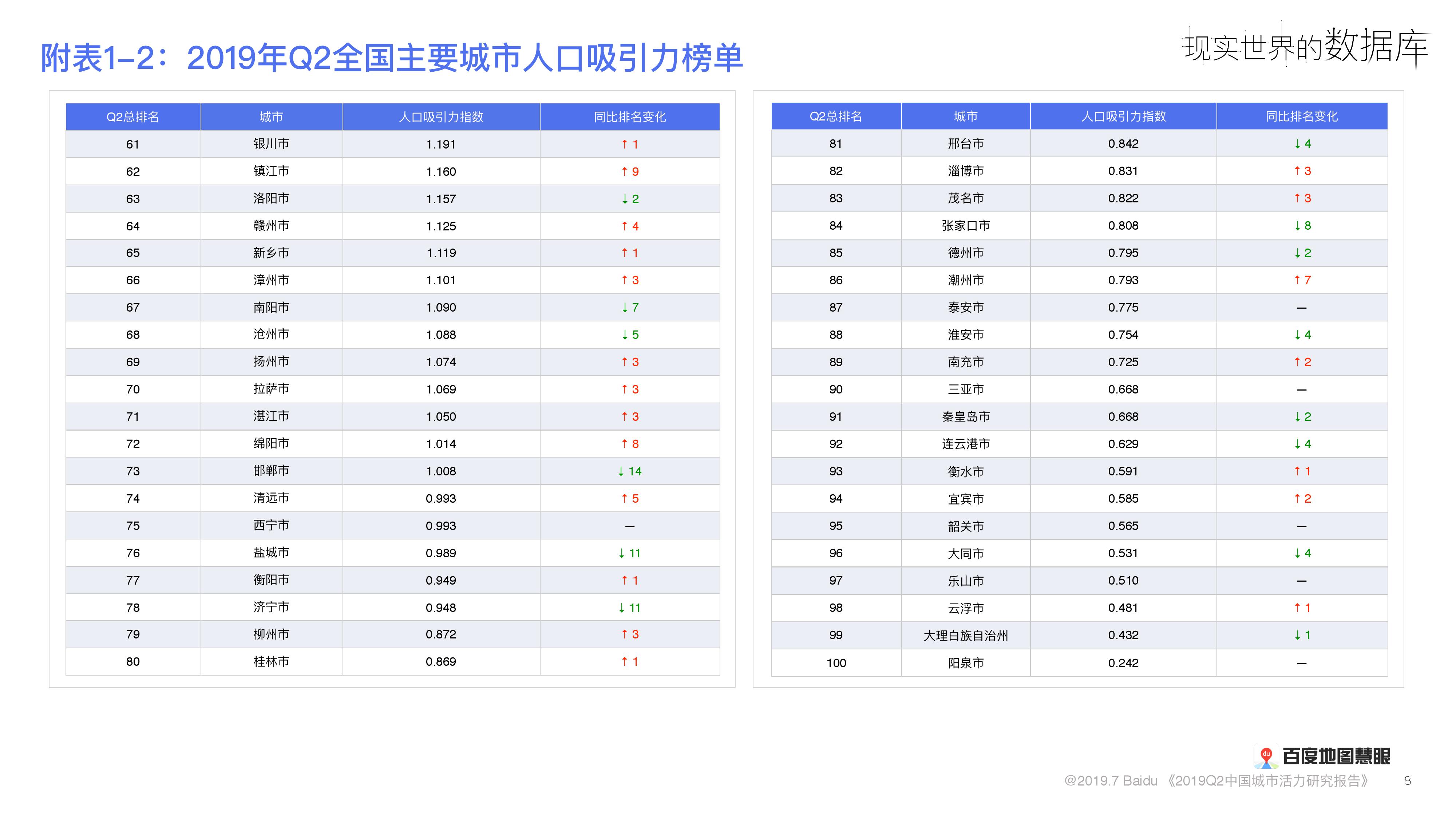Click rank change ↑ 7 for 潮州市
The height and width of the screenshot is (819, 1456).
(x=1302, y=280)
